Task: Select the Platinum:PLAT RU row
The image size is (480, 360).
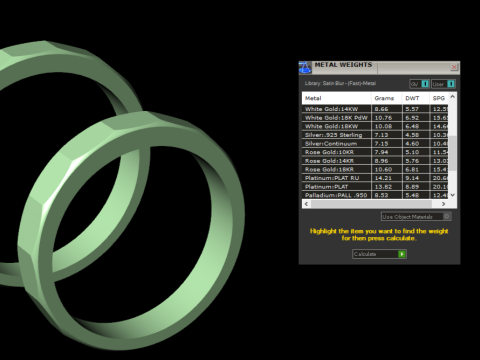Action: point(375,178)
